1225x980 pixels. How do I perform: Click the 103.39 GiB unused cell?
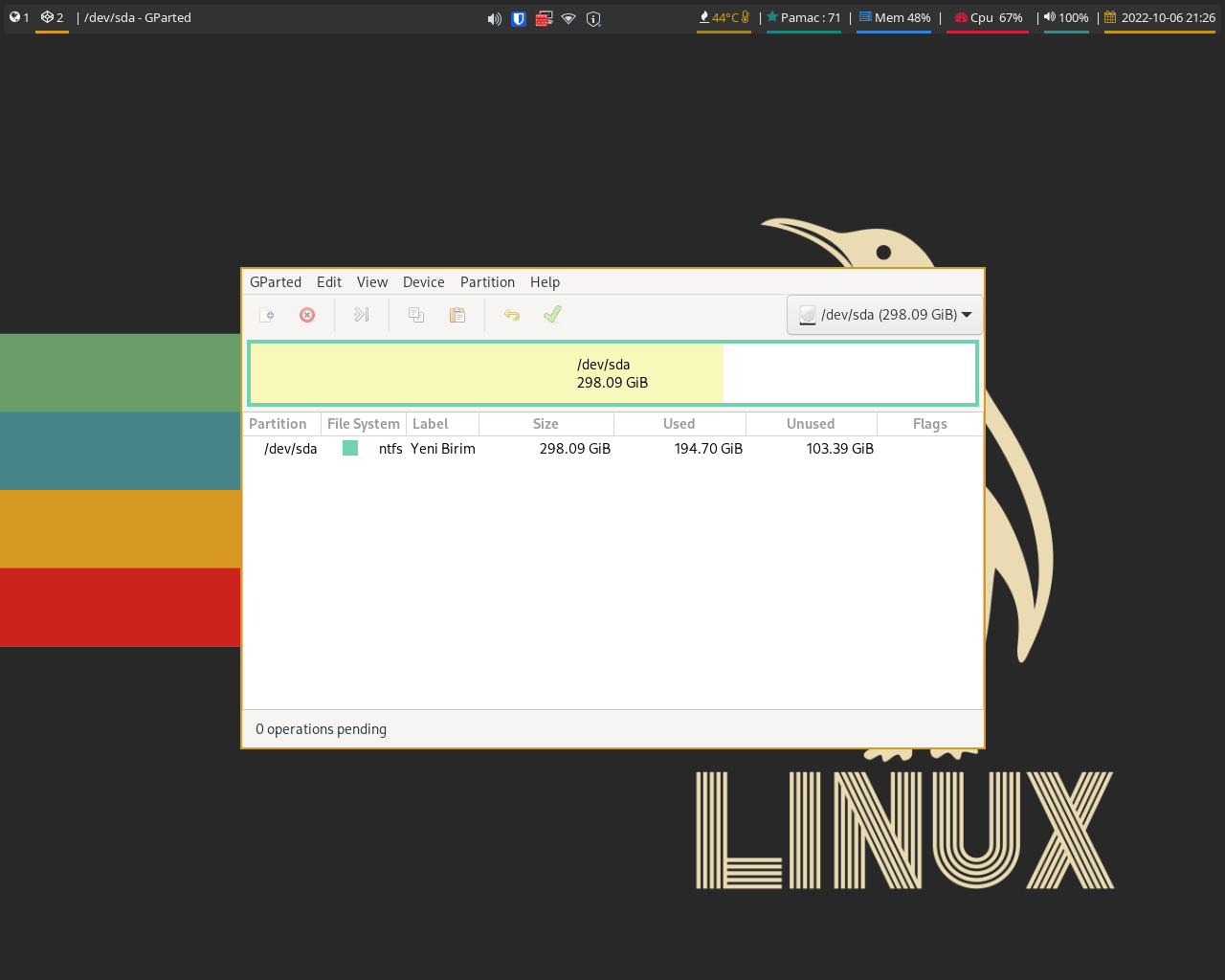pos(839,449)
